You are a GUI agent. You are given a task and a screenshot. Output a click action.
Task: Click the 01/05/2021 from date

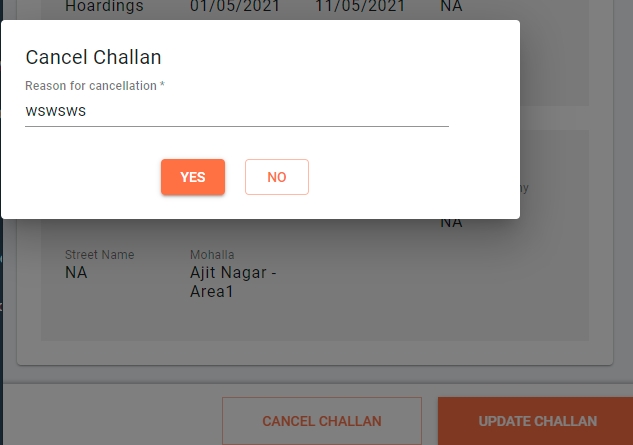pos(235,6)
